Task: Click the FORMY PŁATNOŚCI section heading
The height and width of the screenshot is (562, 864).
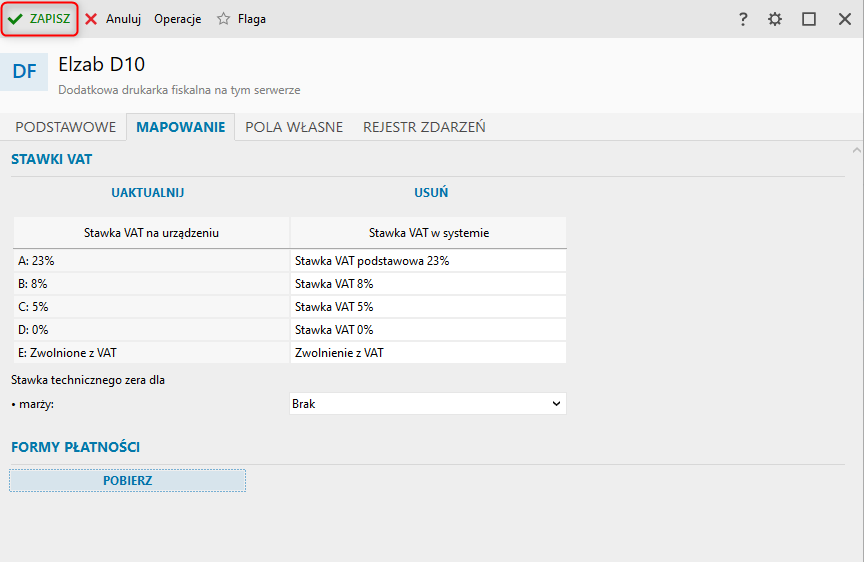Action: coord(75,447)
